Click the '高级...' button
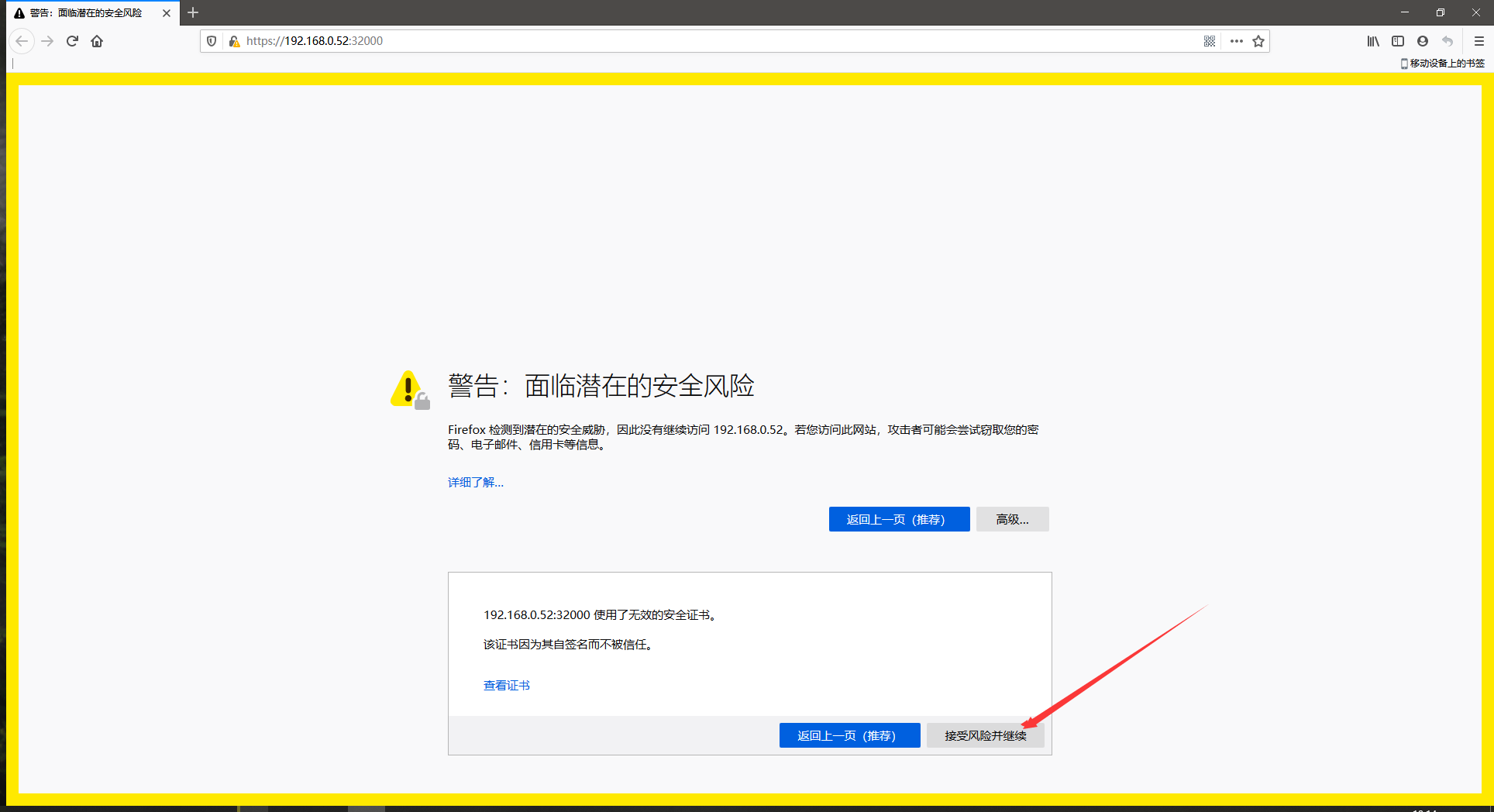1494x812 pixels. pos(1012,519)
